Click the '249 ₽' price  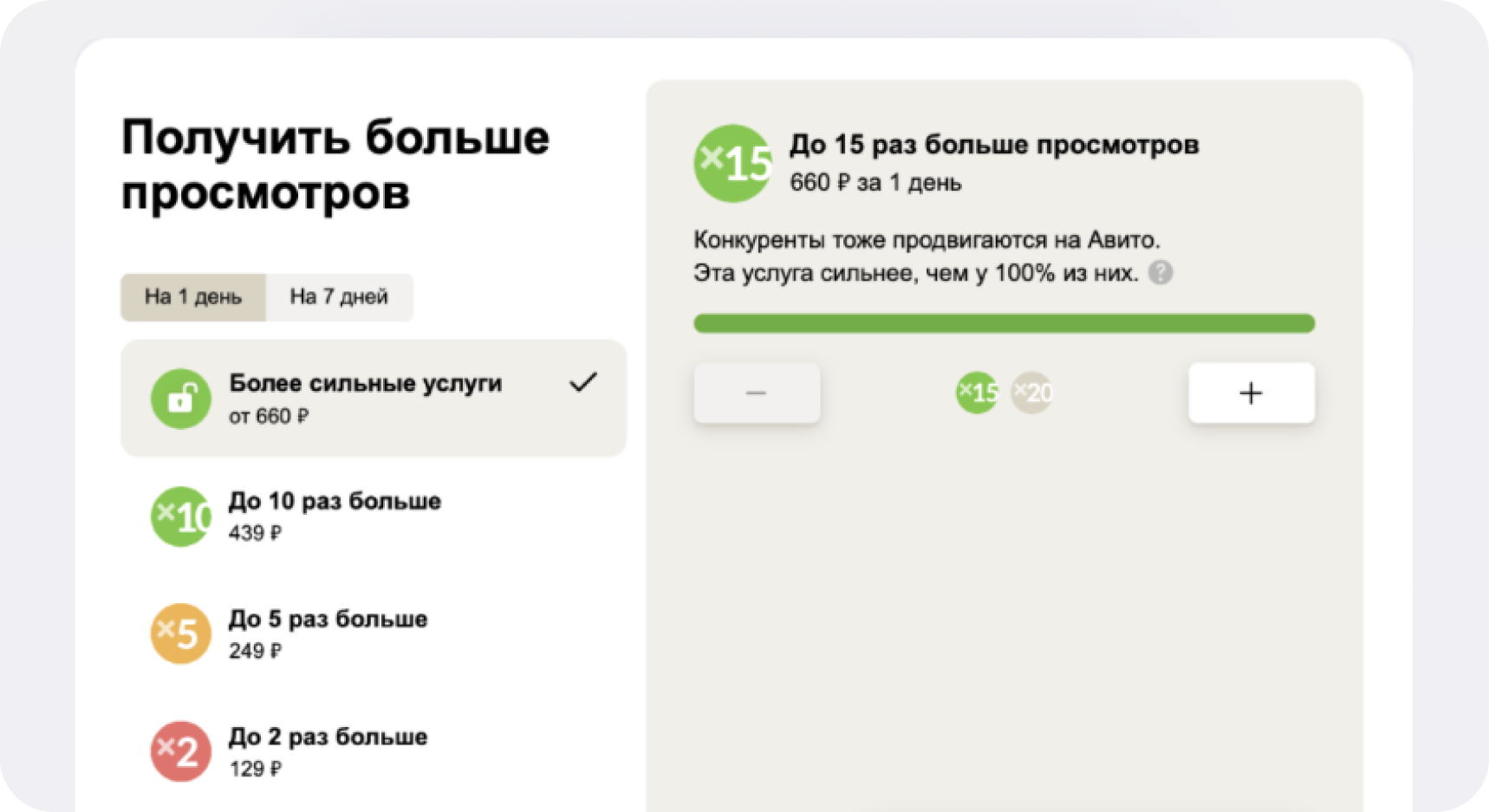coord(255,652)
